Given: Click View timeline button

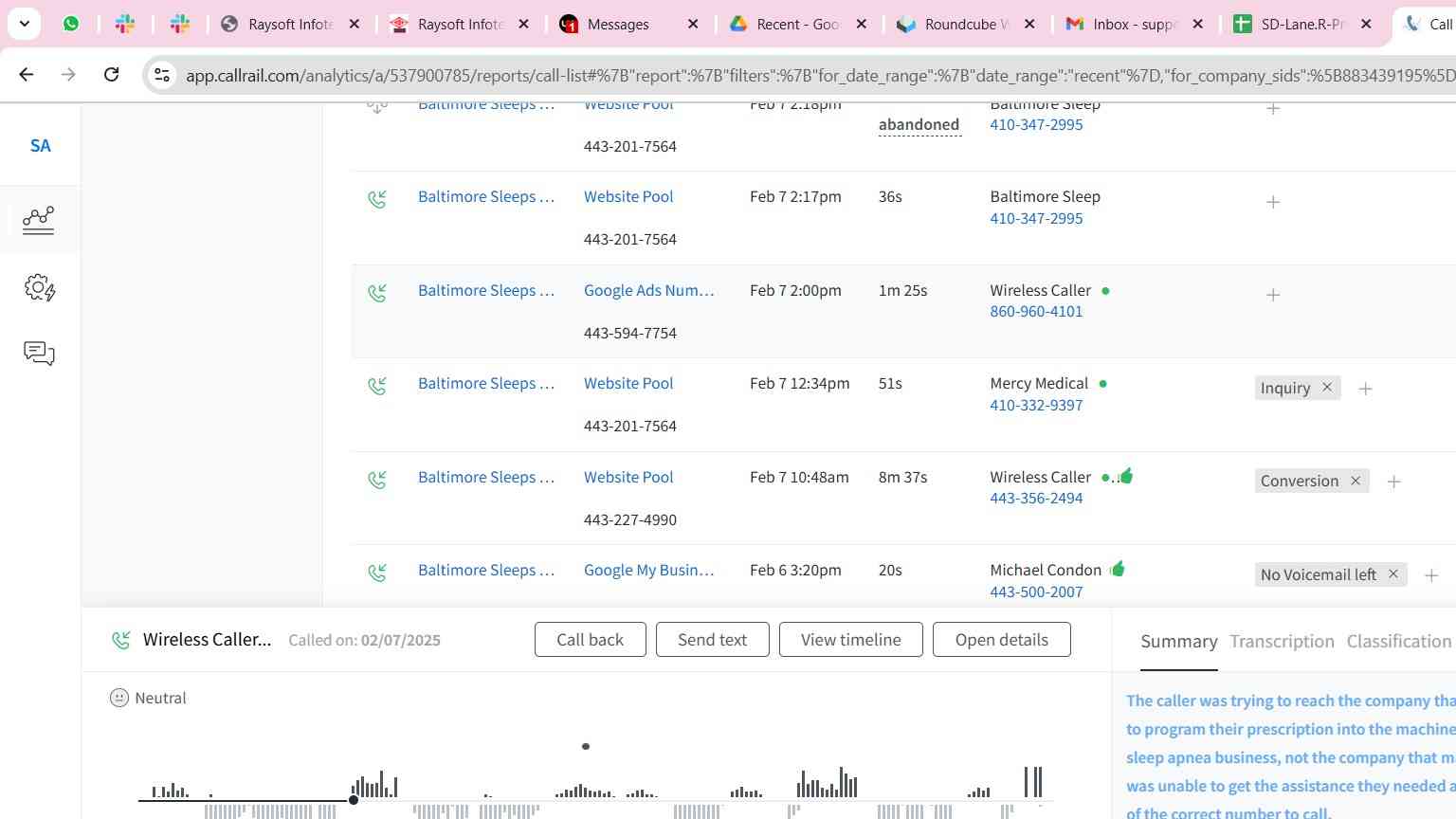Looking at the screenshot, I should click(x=850, y=640).
